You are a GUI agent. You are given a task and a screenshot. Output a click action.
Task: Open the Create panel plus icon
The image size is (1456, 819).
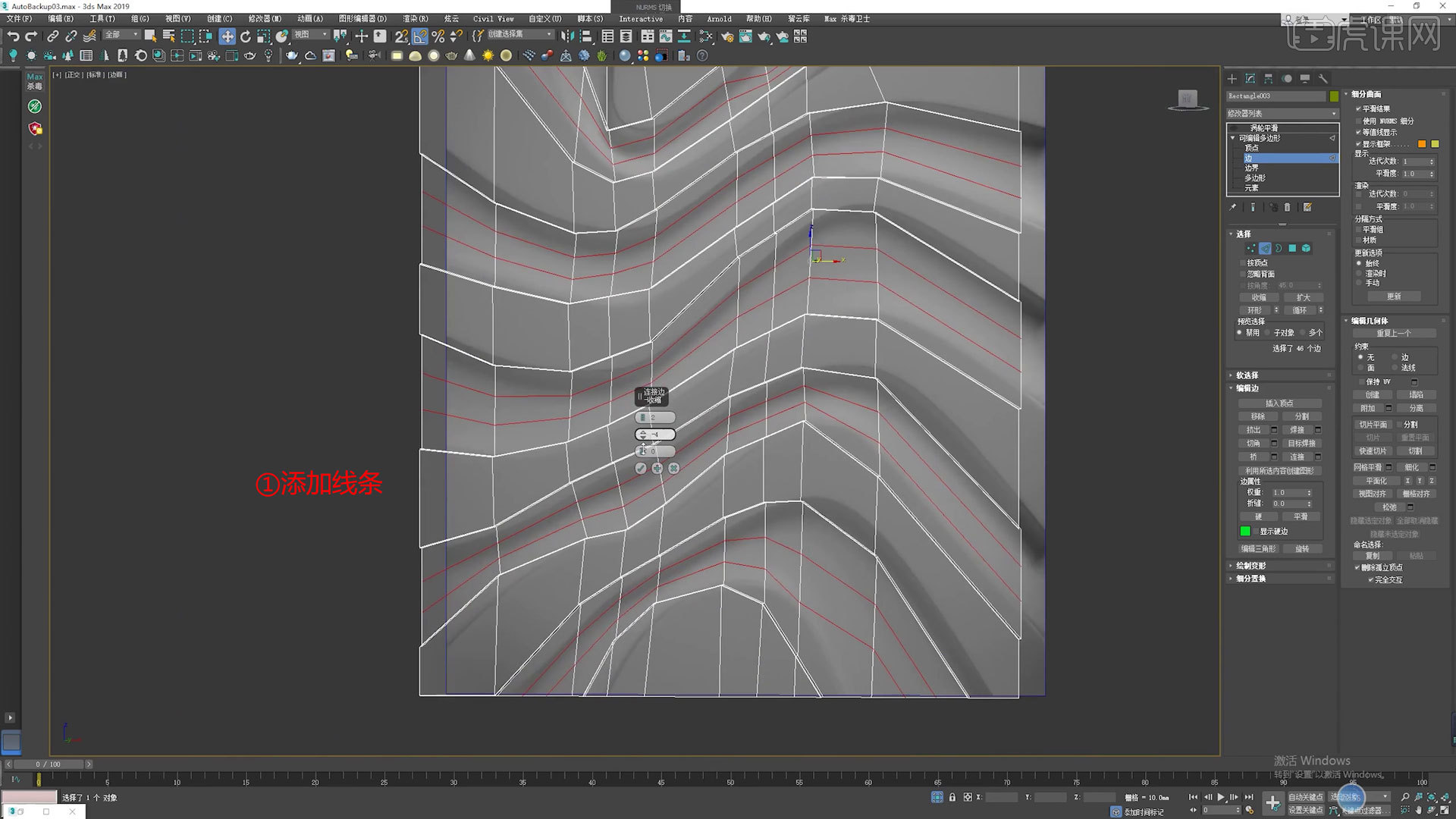click(1232, 78)
